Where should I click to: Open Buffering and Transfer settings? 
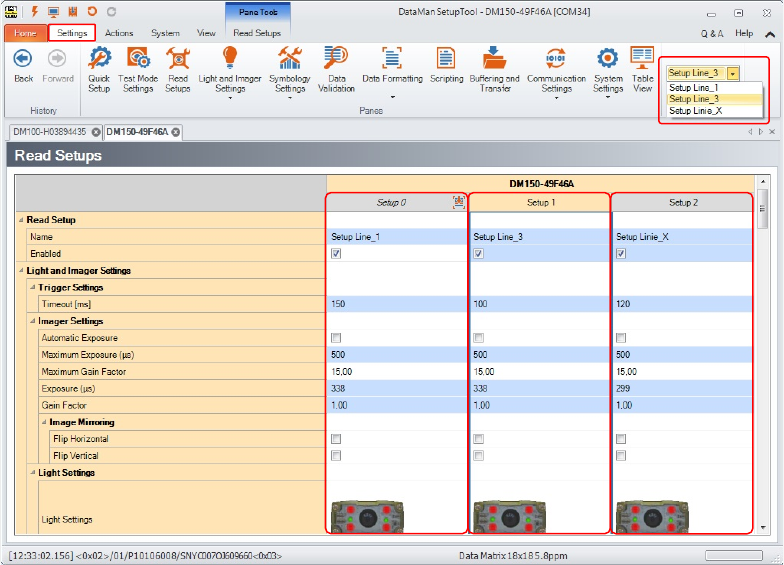[x=495, y=68]
